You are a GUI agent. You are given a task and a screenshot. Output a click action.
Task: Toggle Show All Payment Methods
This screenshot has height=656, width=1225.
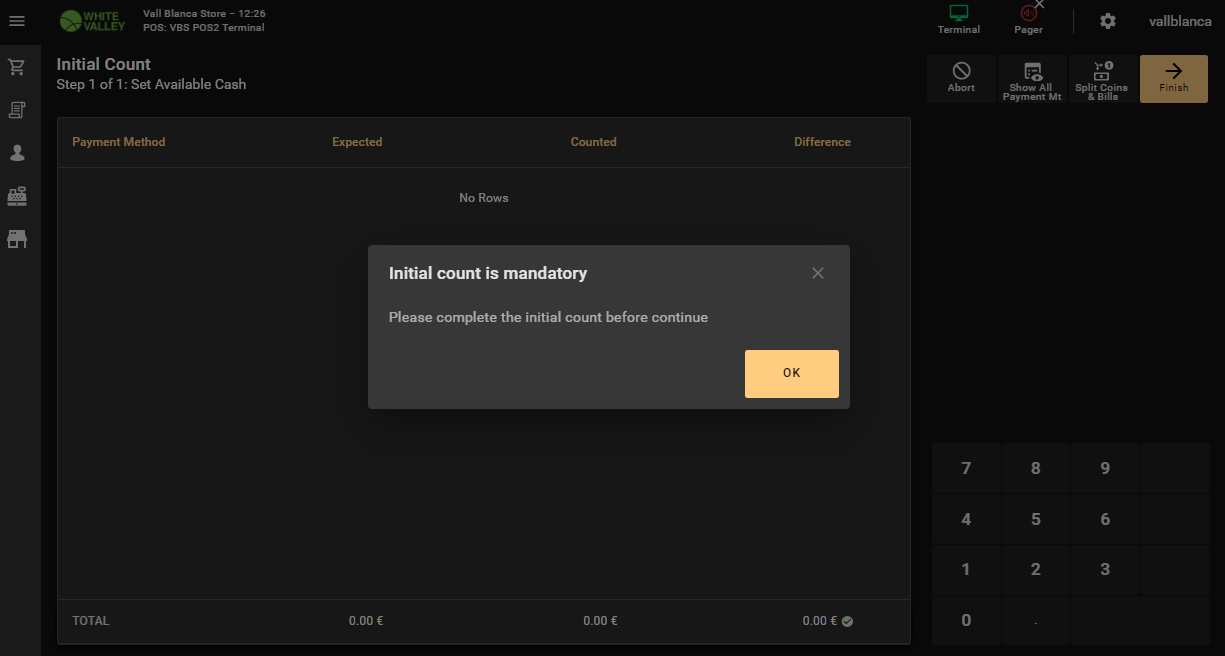[1032, 78]
